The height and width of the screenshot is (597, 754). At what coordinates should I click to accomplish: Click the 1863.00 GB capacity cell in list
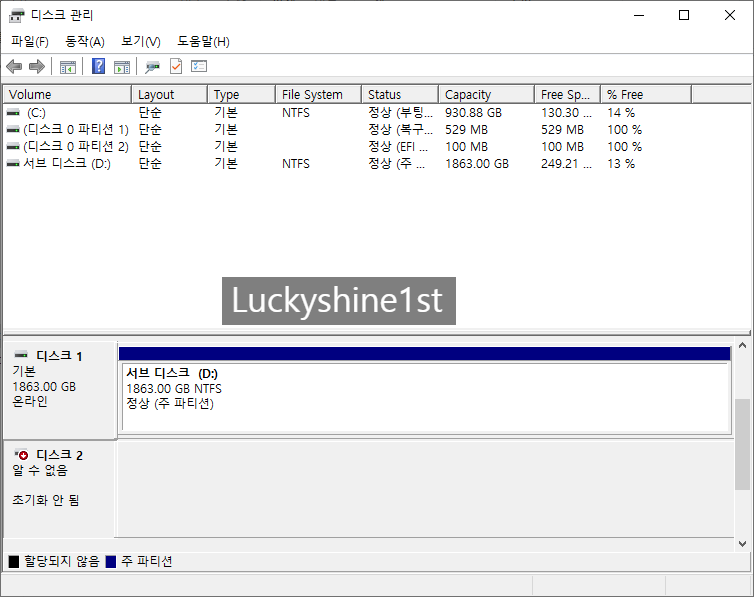coord(477,163)
